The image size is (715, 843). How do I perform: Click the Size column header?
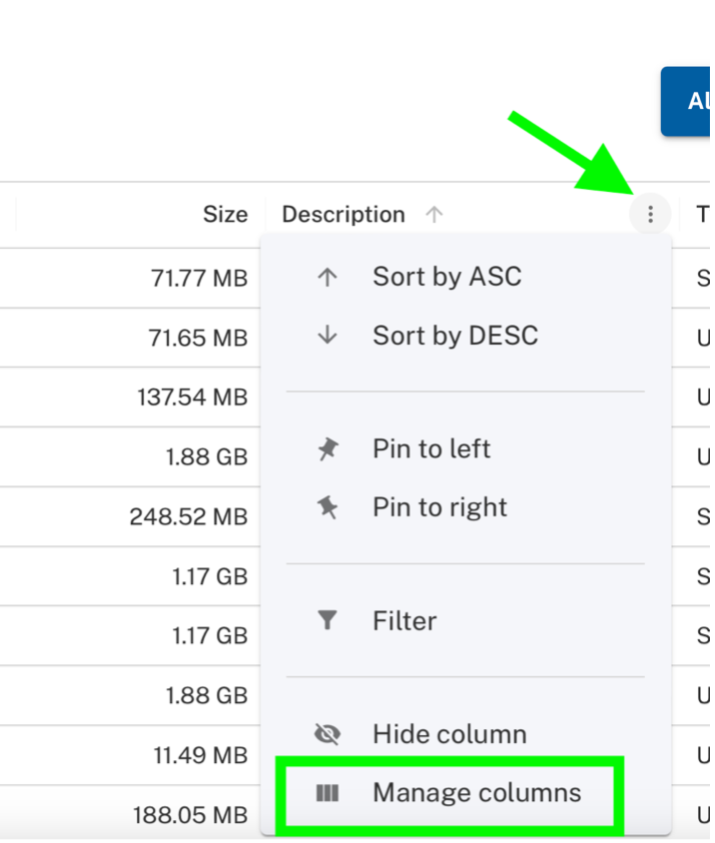(x=225, y=215)
